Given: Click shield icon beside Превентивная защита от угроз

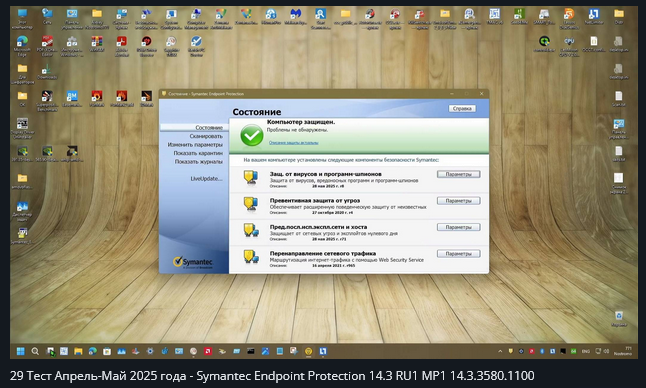Looking at the screenshot, I should [x=250, y=204].
